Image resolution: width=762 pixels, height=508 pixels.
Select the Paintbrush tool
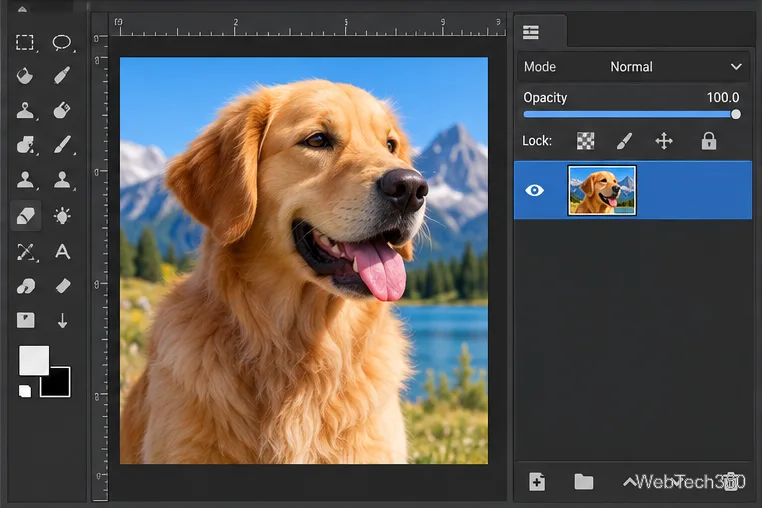click(x=62, y=145)
